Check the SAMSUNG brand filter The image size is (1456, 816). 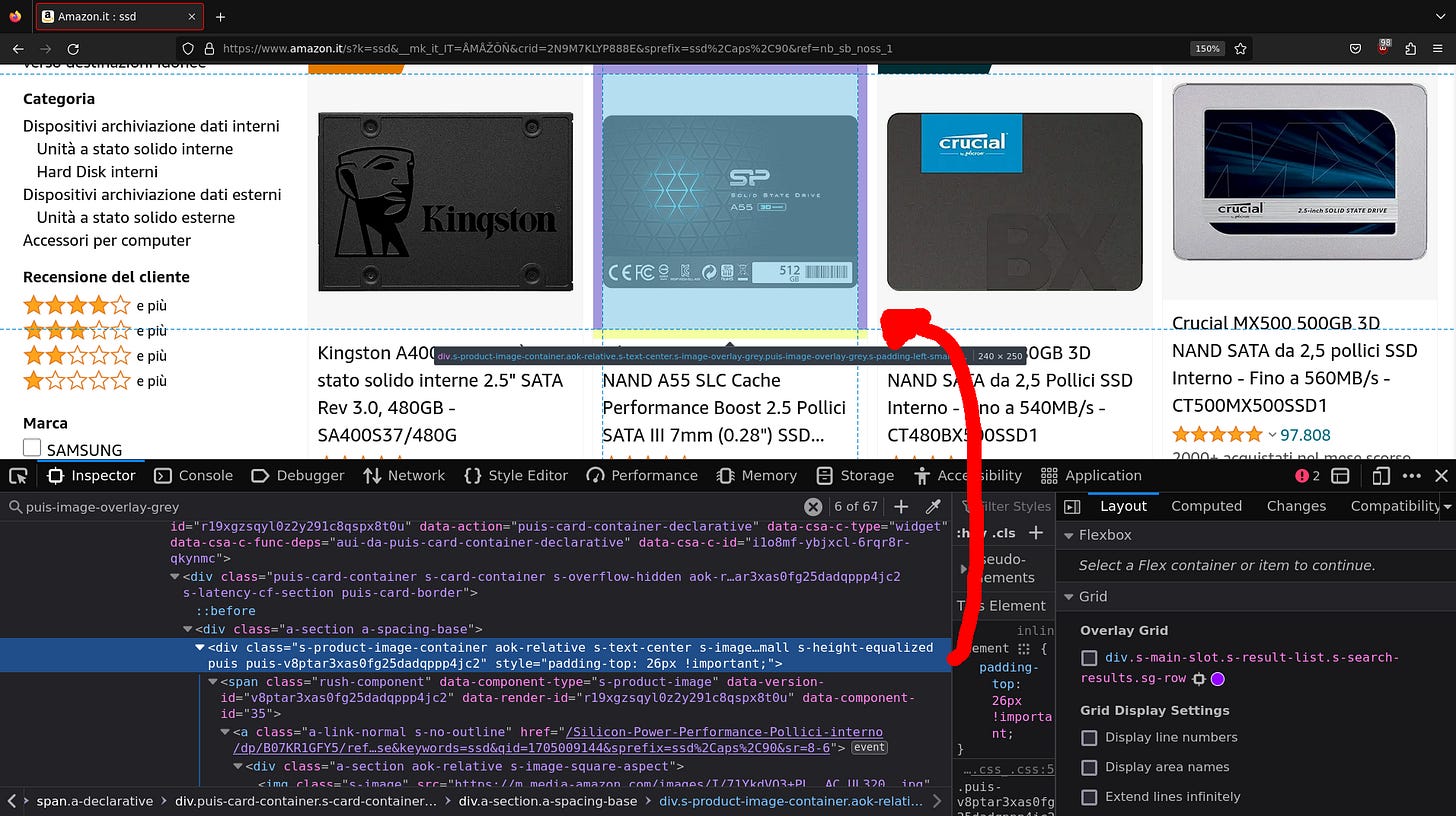click(x=31, y=449)
